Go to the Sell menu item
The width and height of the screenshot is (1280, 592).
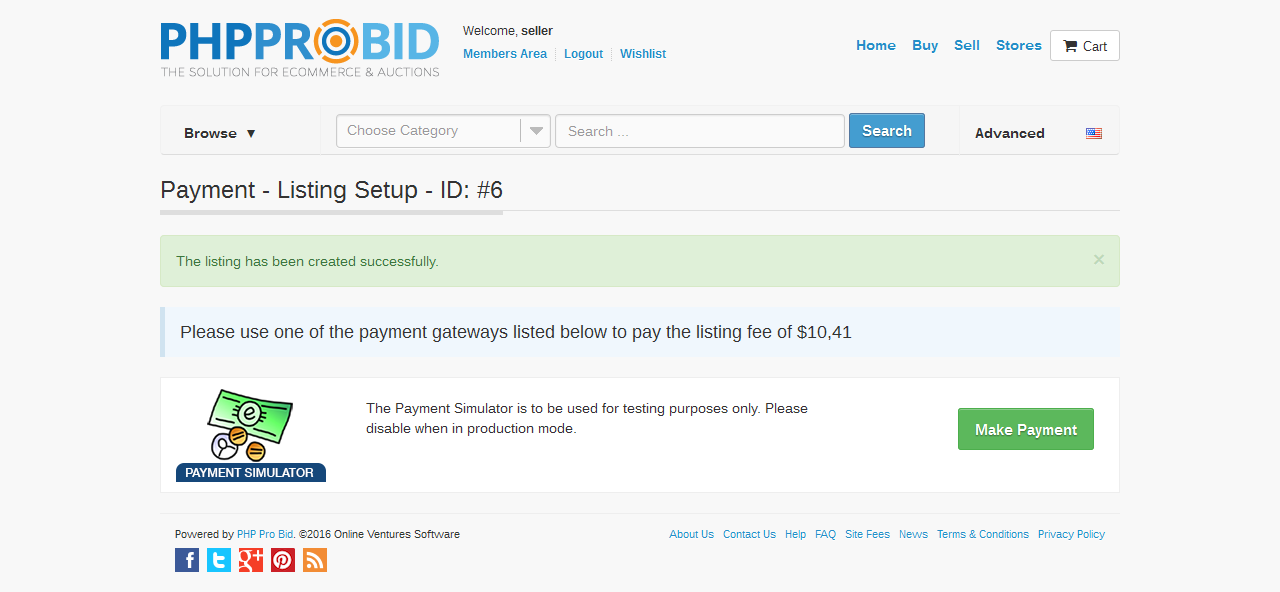click(967, 45)
